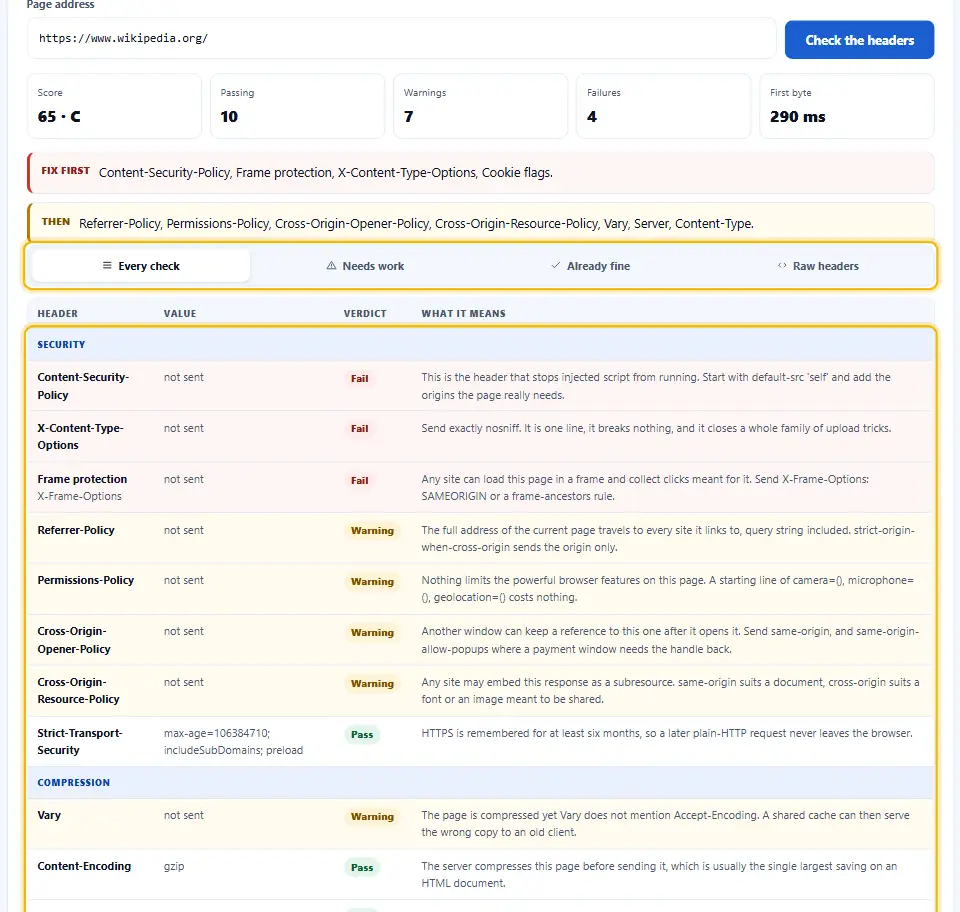
Task: Select the Failures card value 4
Action: (x=591, y=117)
